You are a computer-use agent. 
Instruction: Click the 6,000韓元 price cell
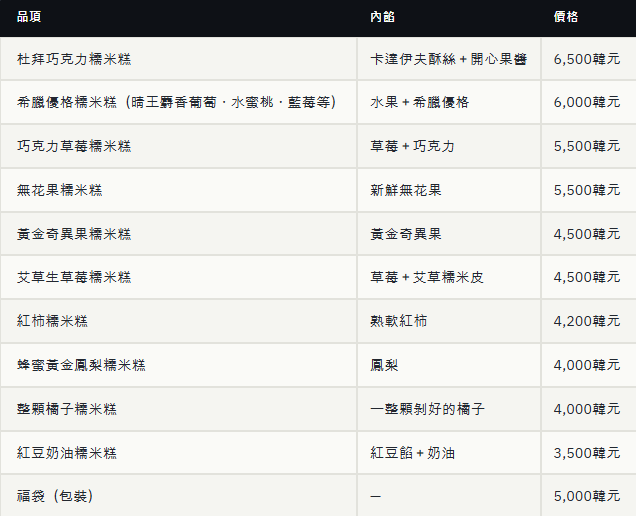pos(589,102)
